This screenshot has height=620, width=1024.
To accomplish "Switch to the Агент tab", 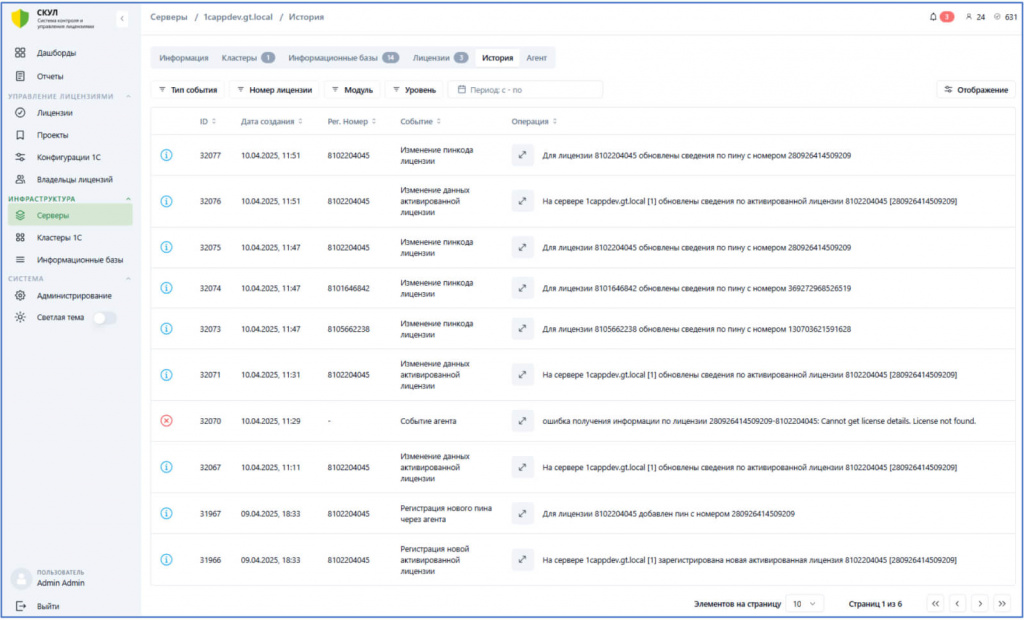I will point(536,58).
